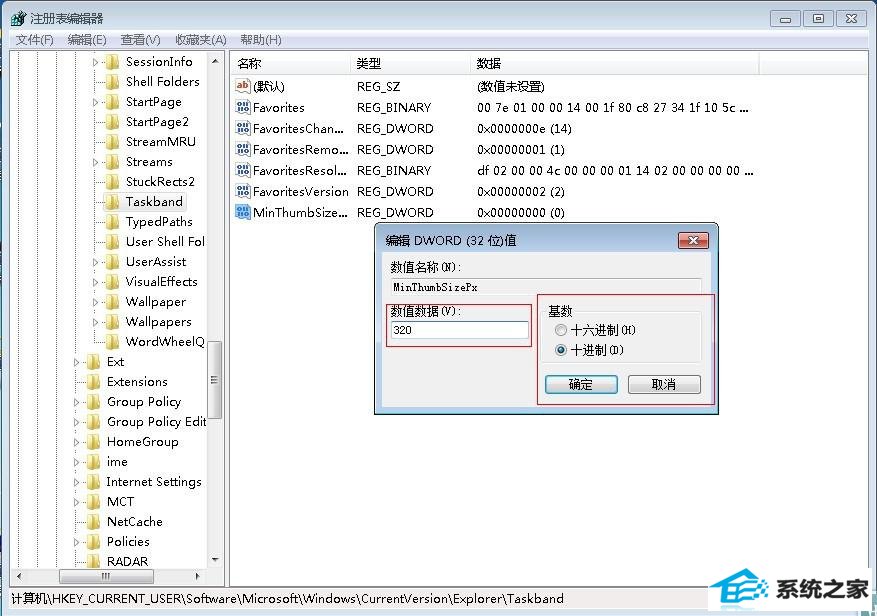This screenshot has width=877, height=616.
Task: Expand the Internet Settings tree node
Action: point(77,482)
